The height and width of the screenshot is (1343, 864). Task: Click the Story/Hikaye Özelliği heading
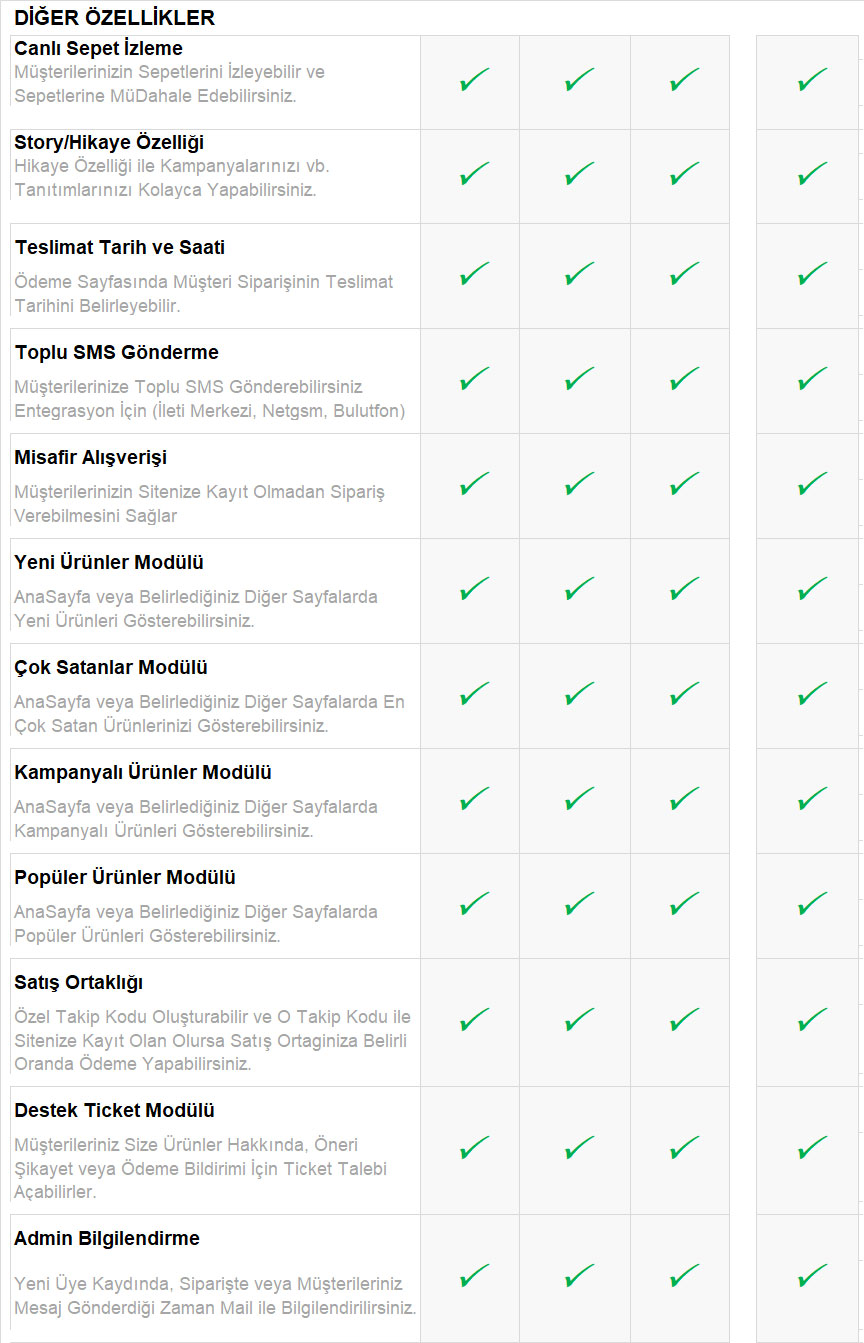click(x=109, y=143)
